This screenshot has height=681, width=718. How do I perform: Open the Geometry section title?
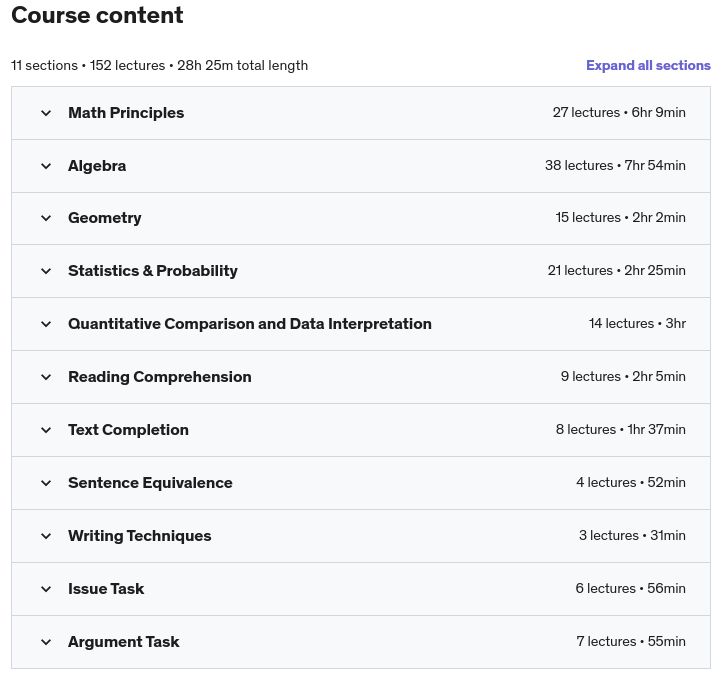coord(105,218)
